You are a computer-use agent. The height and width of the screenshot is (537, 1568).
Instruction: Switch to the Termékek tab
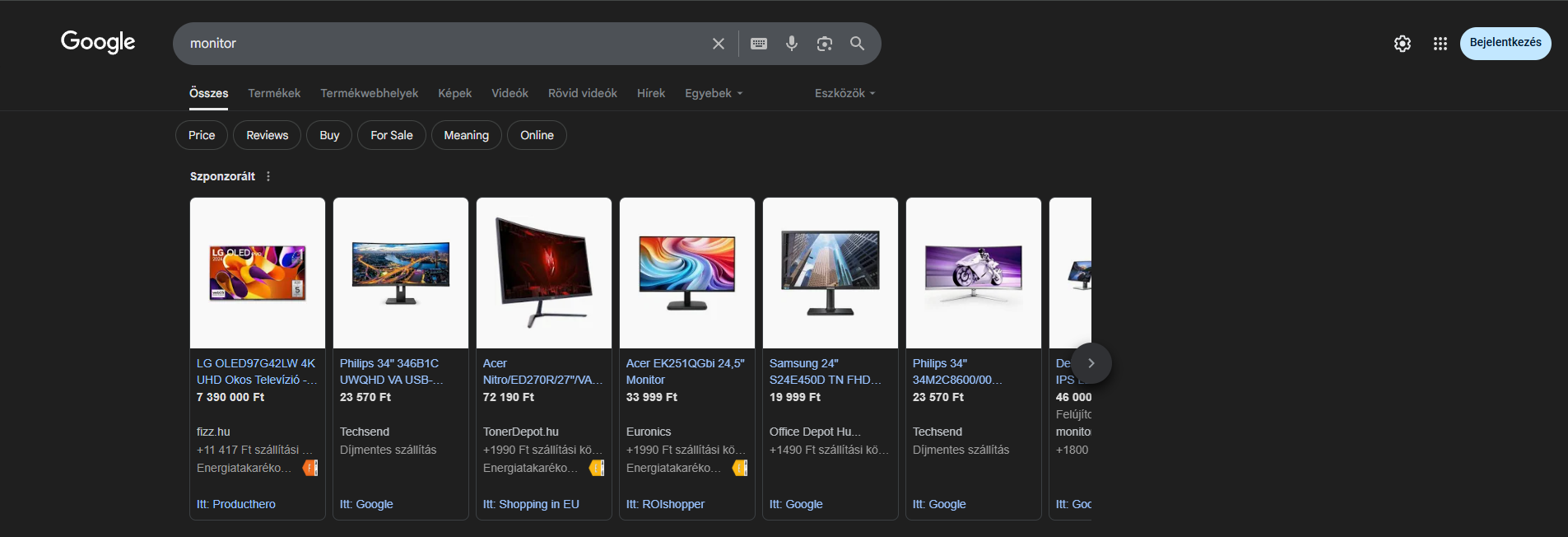(x=274, y=93)
